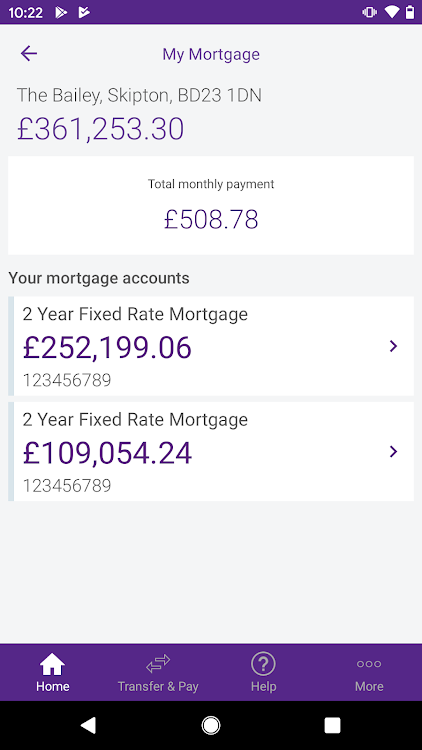Select the Transfer & Pay arrows icon
This screenshot has height=750, width=422.
158,664
